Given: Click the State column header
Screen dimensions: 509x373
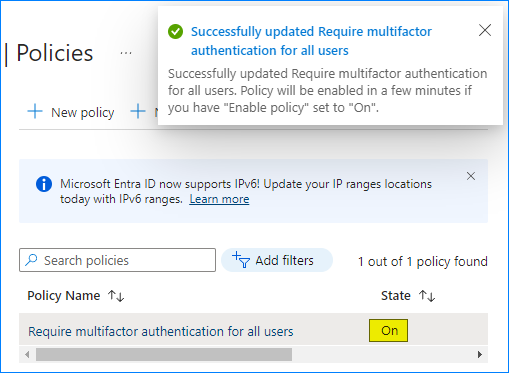Looking at the screenshot, I should click(396, 296).
